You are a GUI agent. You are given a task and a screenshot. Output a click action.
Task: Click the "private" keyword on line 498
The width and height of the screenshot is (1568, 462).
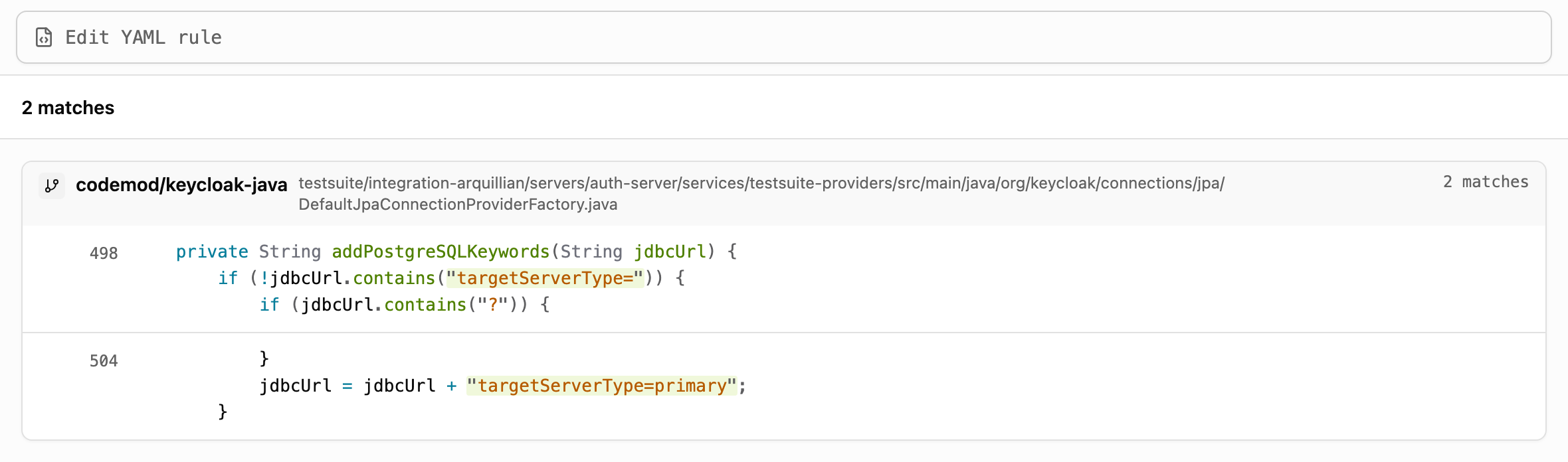(x=212, y=252)
